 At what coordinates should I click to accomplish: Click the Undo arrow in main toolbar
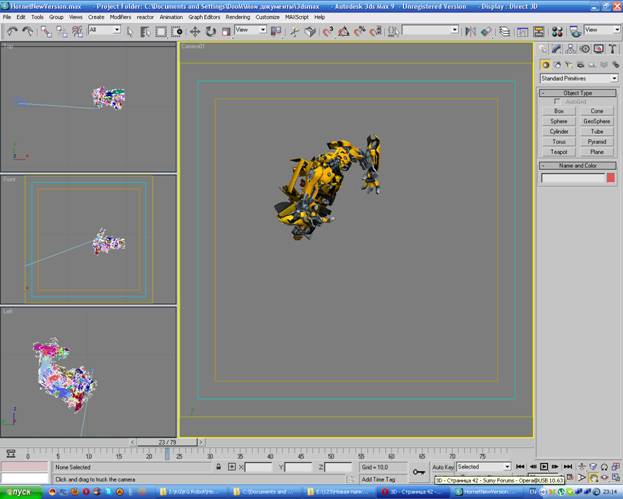click(11, 31)
